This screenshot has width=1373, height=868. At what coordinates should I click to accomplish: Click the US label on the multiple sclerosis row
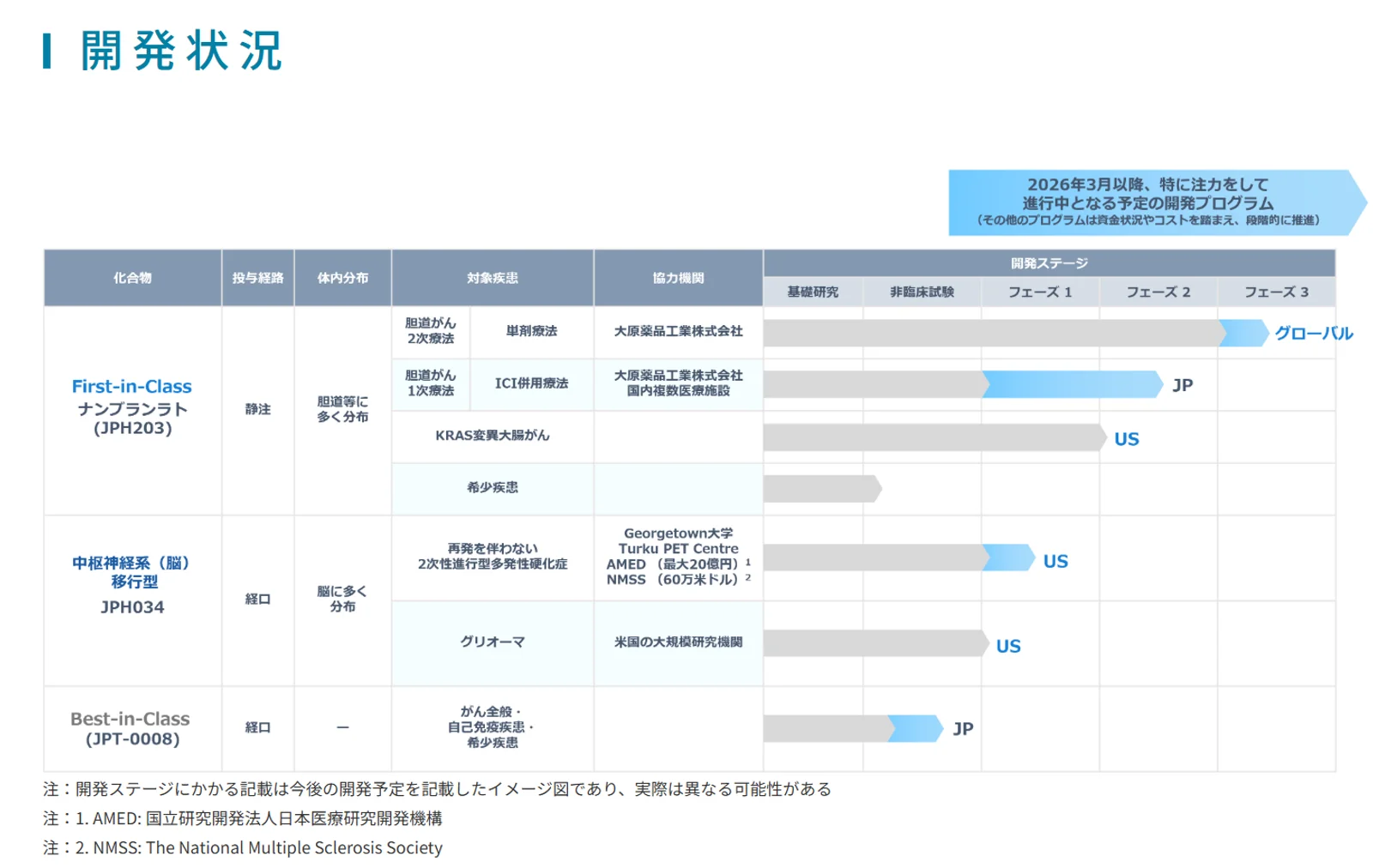pos(1055,562)
